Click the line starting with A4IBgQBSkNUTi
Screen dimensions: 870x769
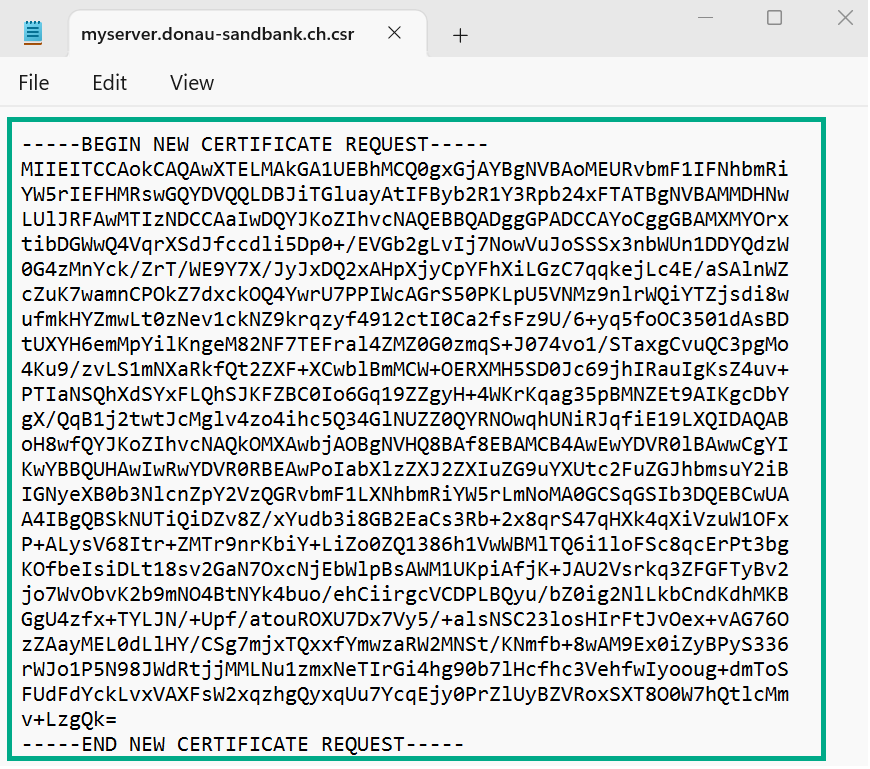(x=405, y=519)
